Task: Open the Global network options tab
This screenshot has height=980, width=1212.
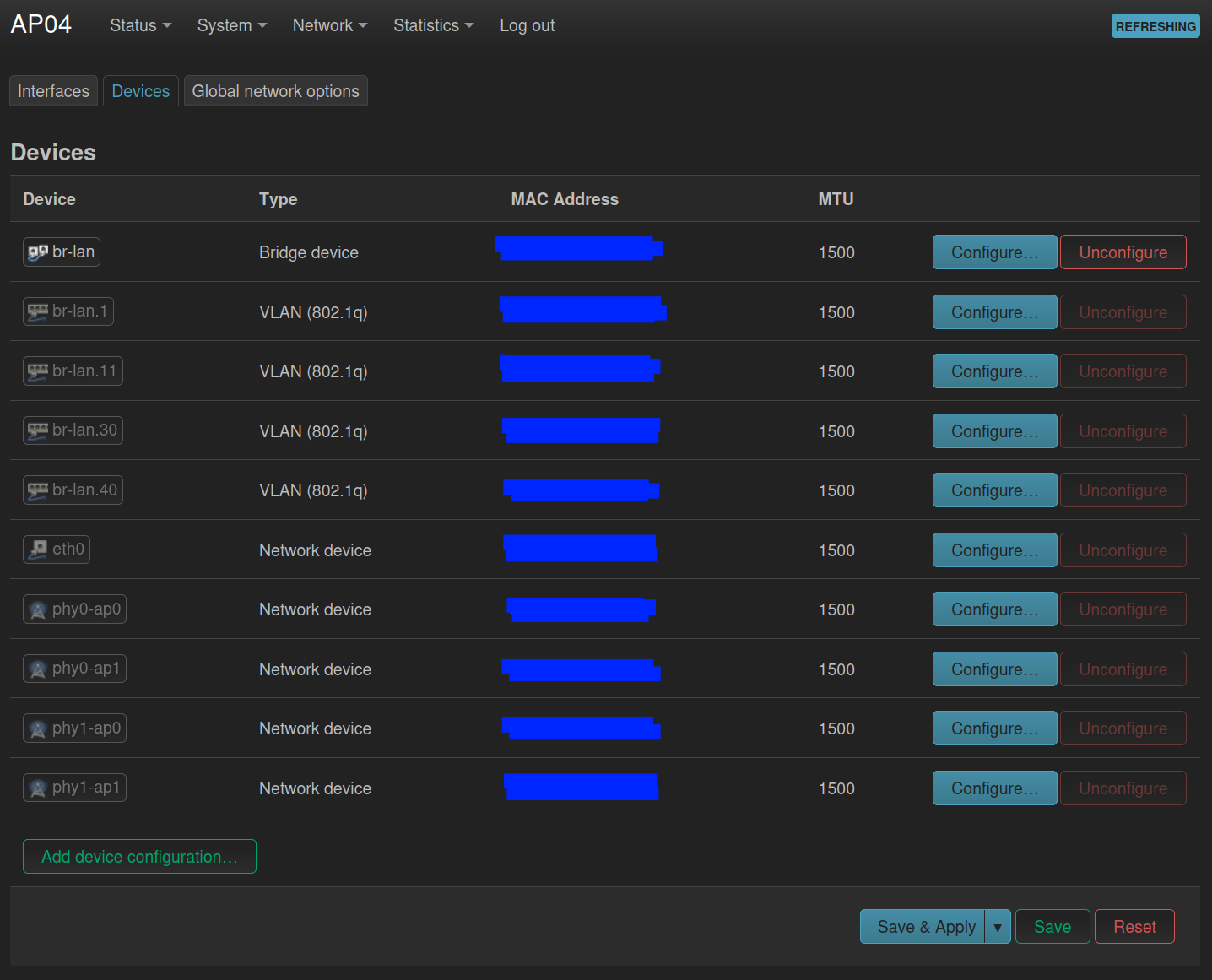Action: [x=276, y=91]
